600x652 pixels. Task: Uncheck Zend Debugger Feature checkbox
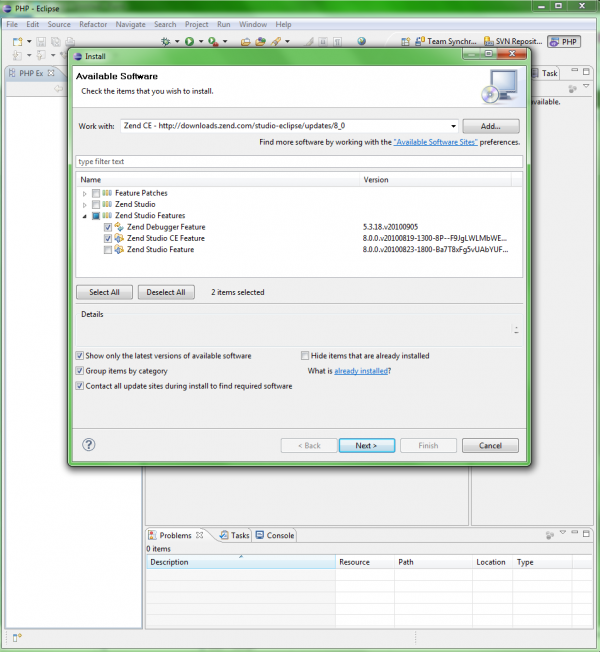(108, 227)
